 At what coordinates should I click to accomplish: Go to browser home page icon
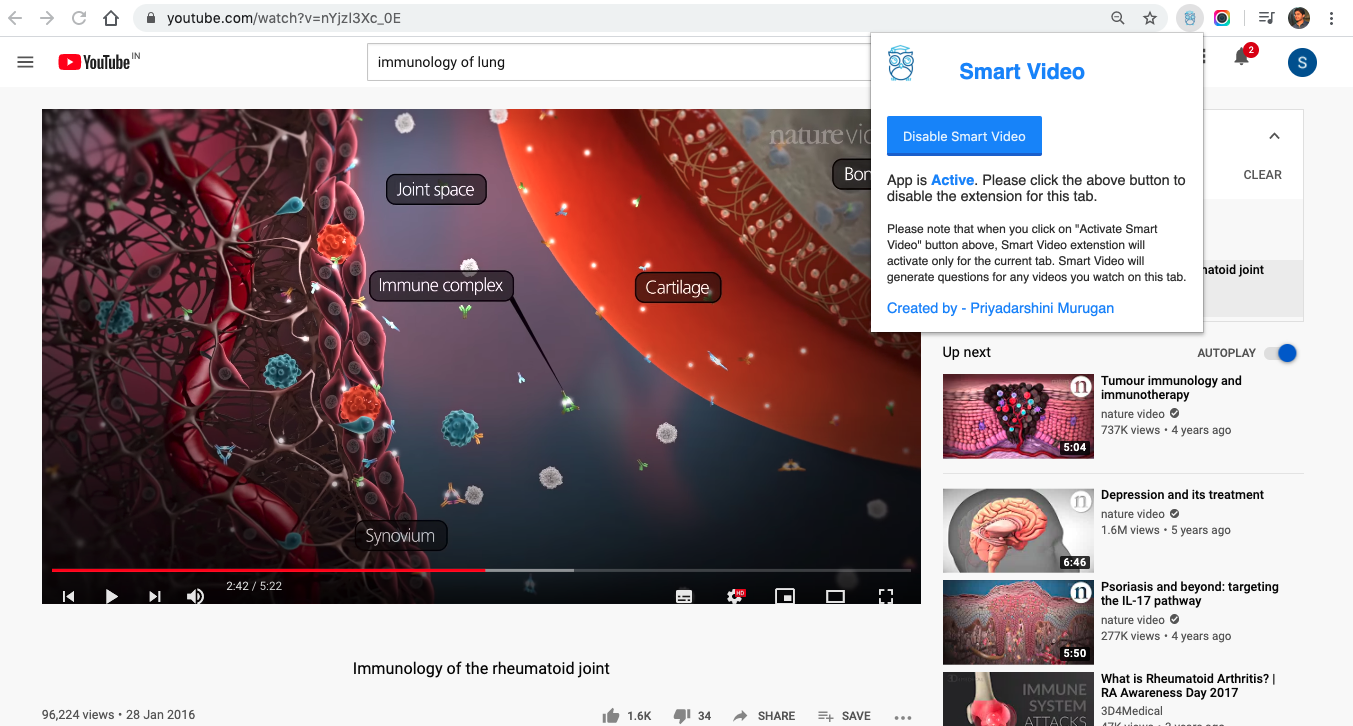[x=112, y=18]
